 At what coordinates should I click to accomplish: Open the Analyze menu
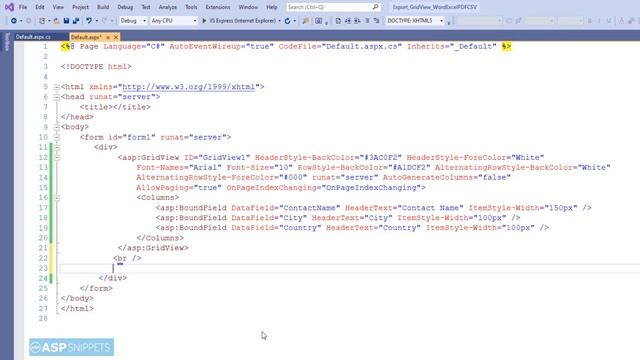click(x=167, y=7)
